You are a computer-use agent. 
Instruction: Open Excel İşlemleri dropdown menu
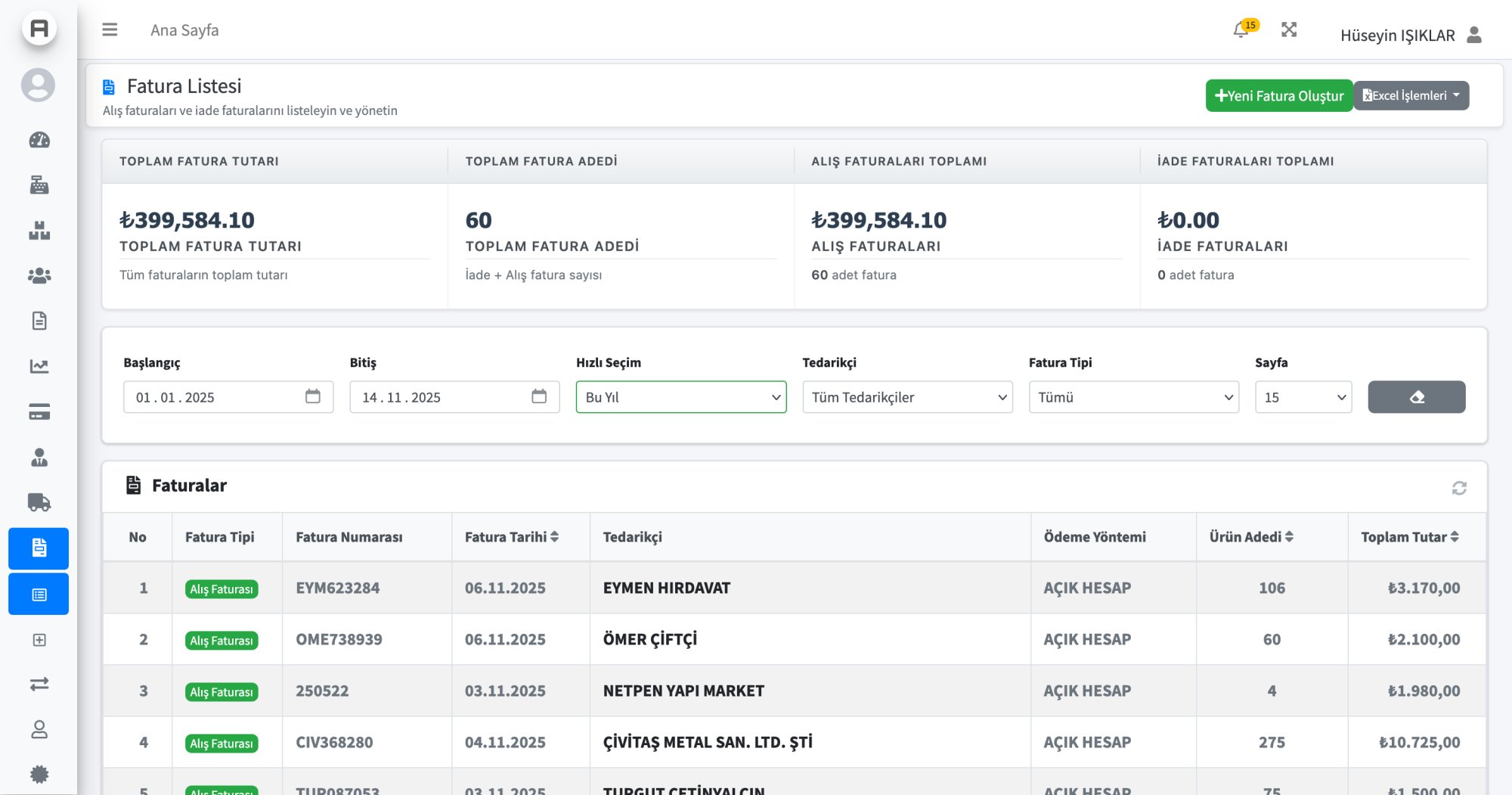coord(1411,96)
